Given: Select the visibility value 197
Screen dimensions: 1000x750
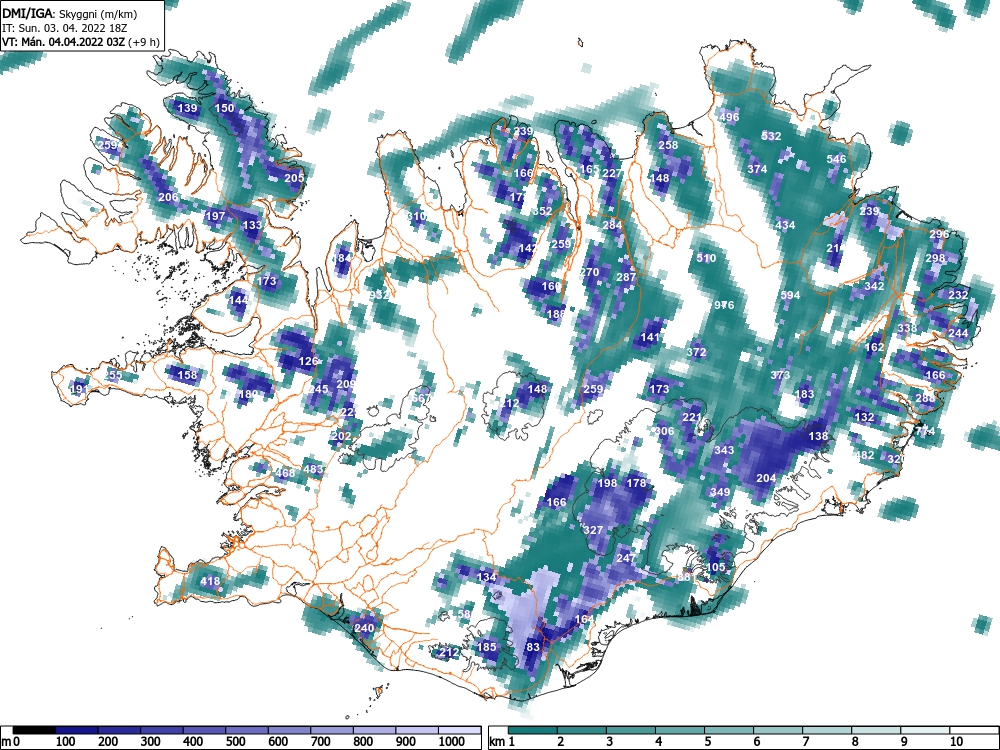Looking at the screenshot, I should click(x=215, y=216).
